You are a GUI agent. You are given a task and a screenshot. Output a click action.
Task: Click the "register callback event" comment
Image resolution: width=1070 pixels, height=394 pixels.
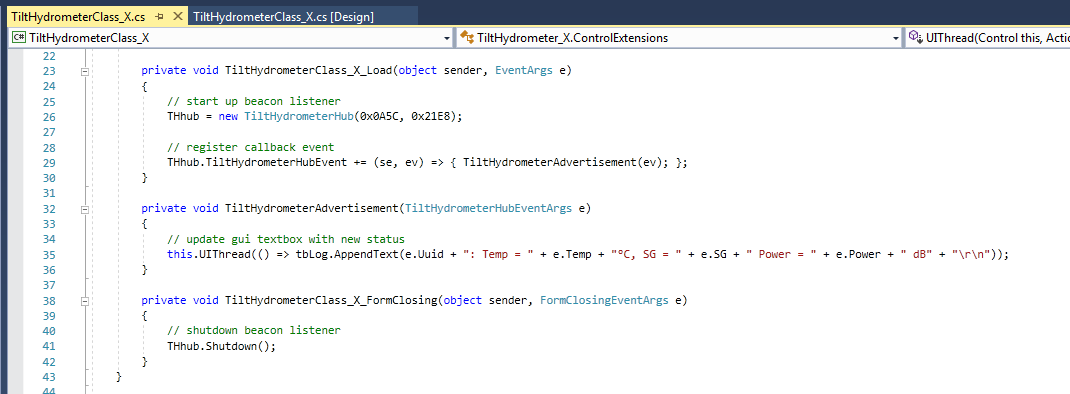[250, 147]
